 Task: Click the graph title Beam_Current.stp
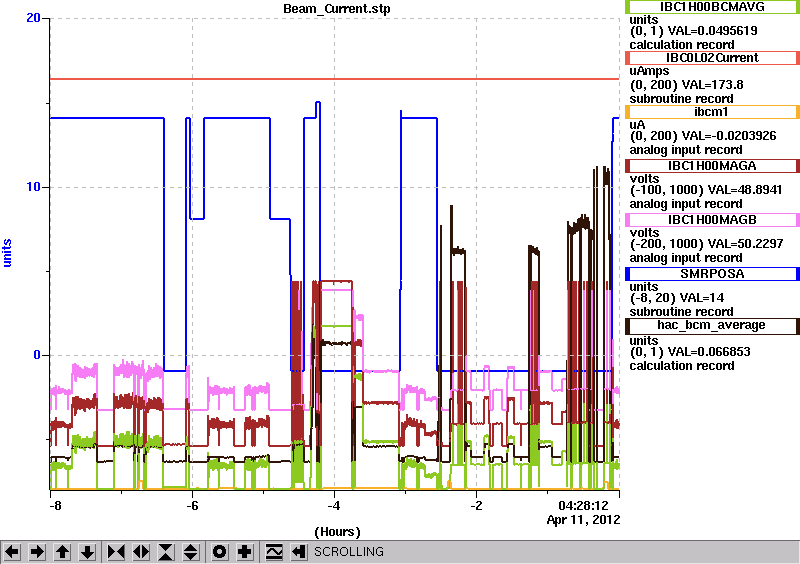point(337,9)
